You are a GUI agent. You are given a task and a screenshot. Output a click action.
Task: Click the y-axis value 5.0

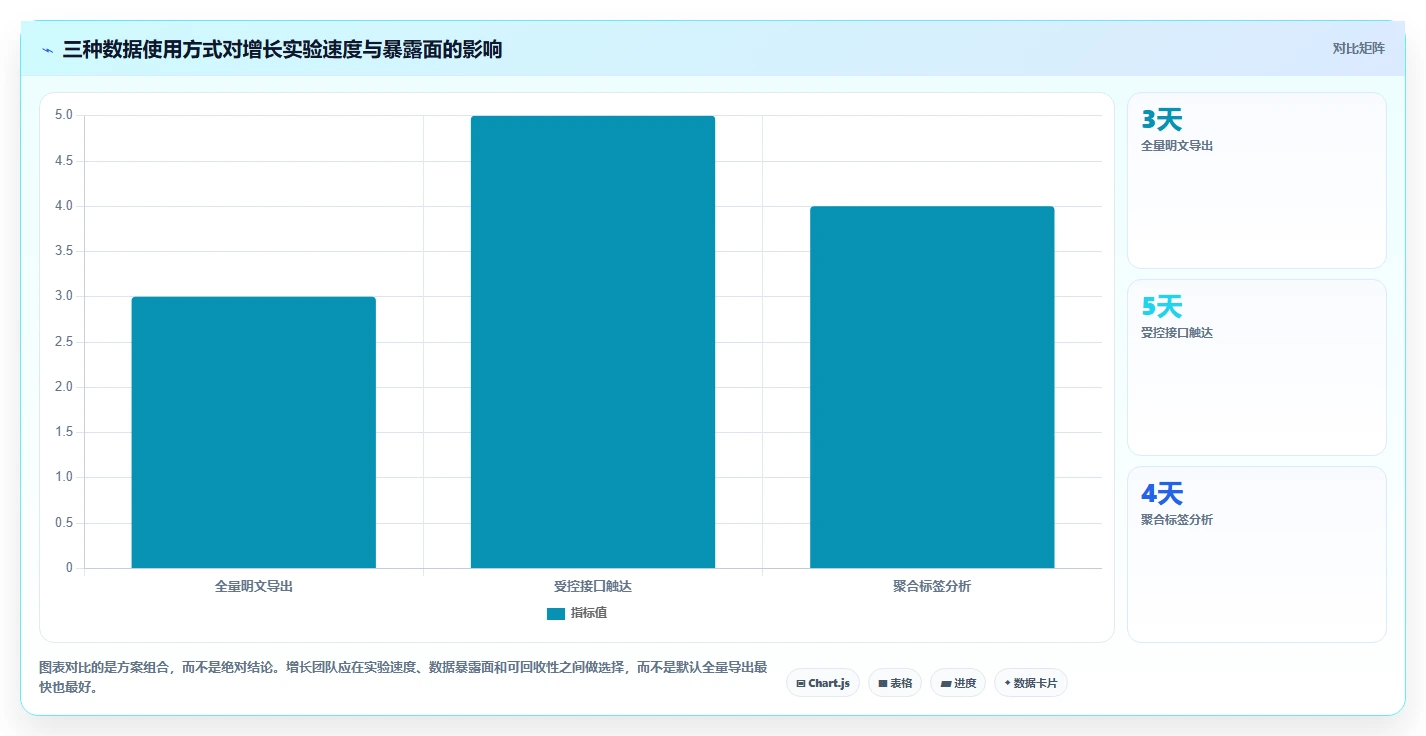click(x=64, y=115)
